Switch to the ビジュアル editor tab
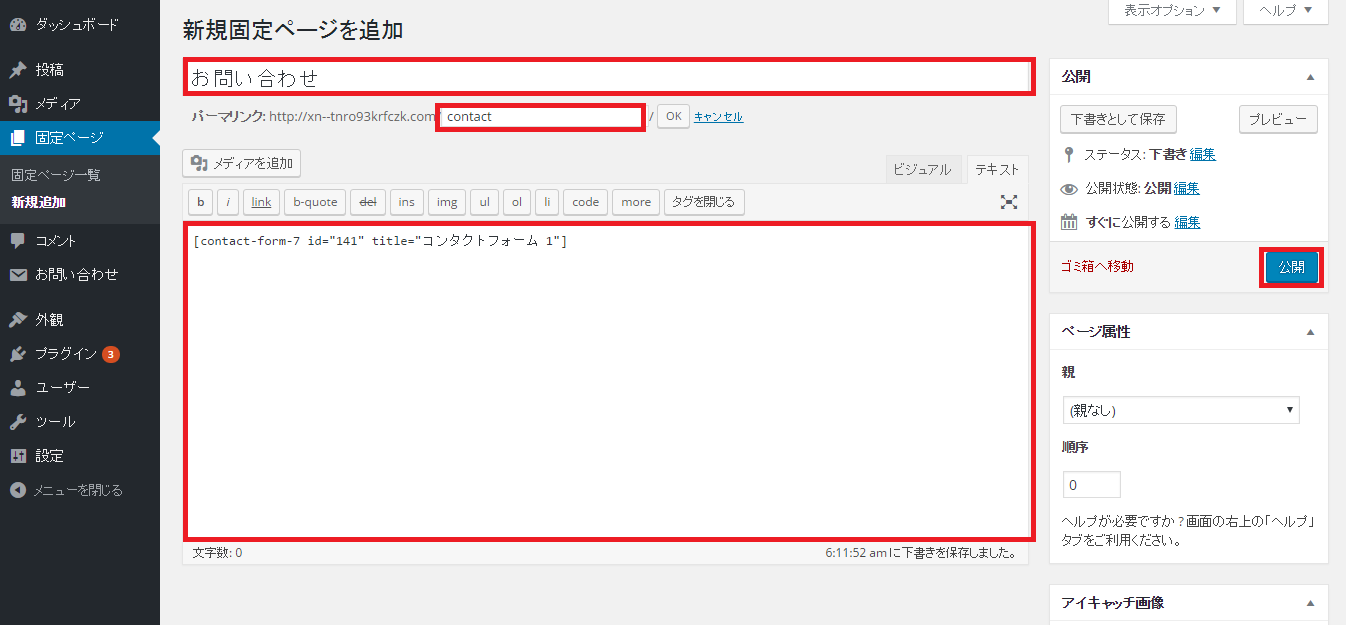The height and width of the screenshot is (625, 1346). [x=923, y=169]
